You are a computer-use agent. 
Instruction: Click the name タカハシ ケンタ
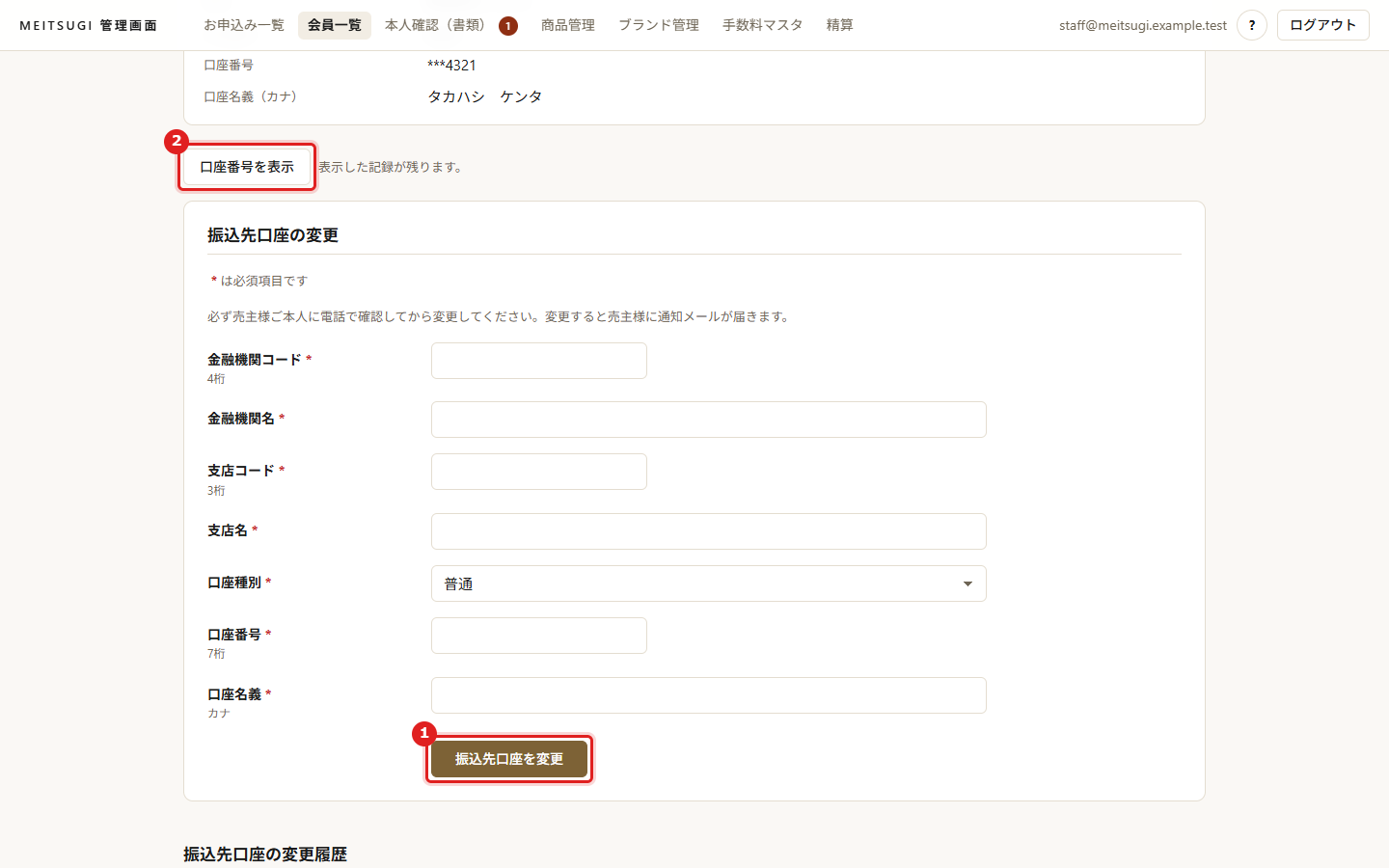pos(485,96)
